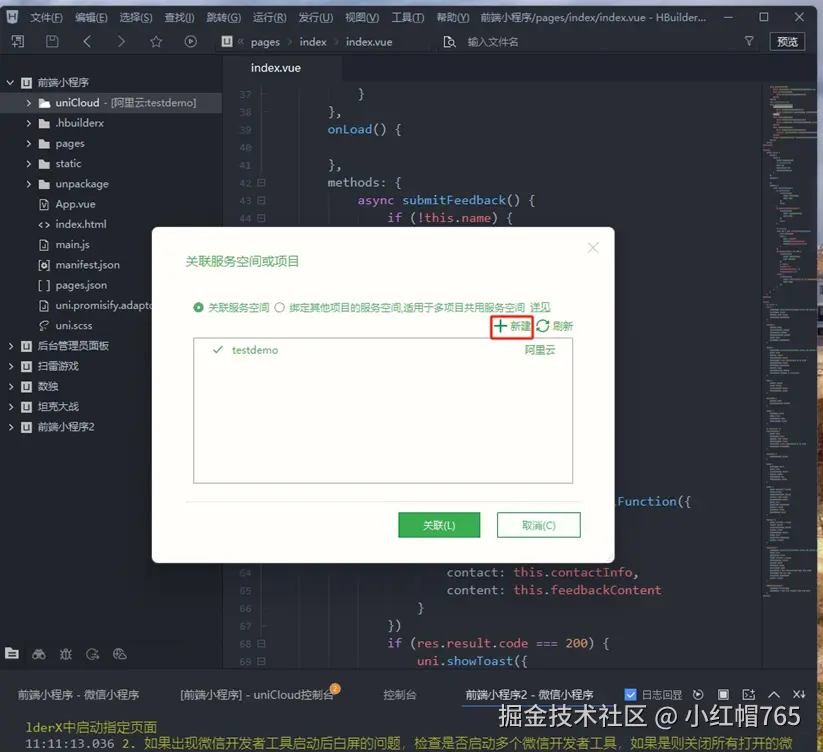Toggle 日志回显 checkbox
Viewport: 823px width, 752px height.
pos(630,694)
